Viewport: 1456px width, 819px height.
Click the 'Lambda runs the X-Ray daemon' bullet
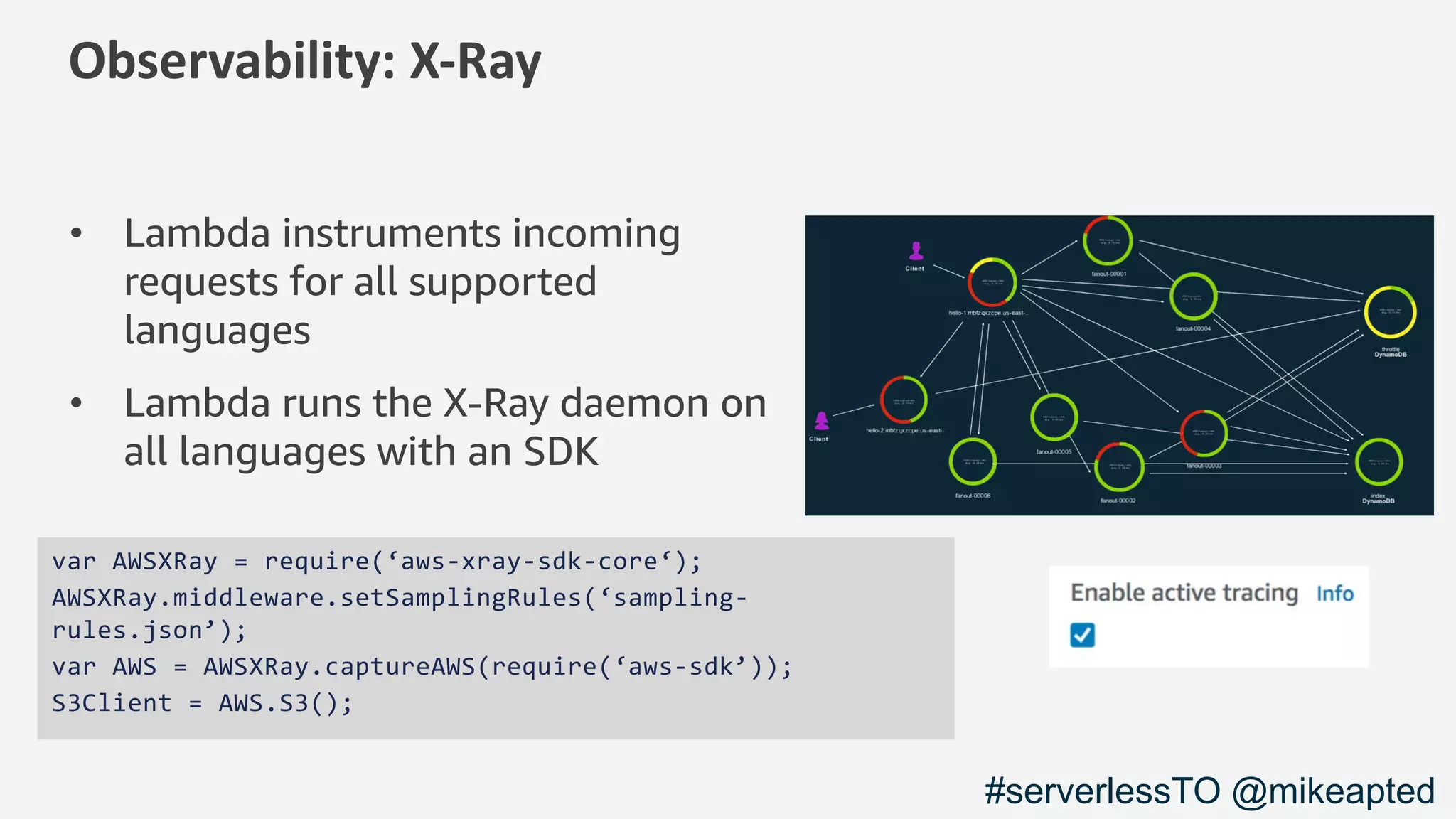pyautogui.click(x=444, y=427)
